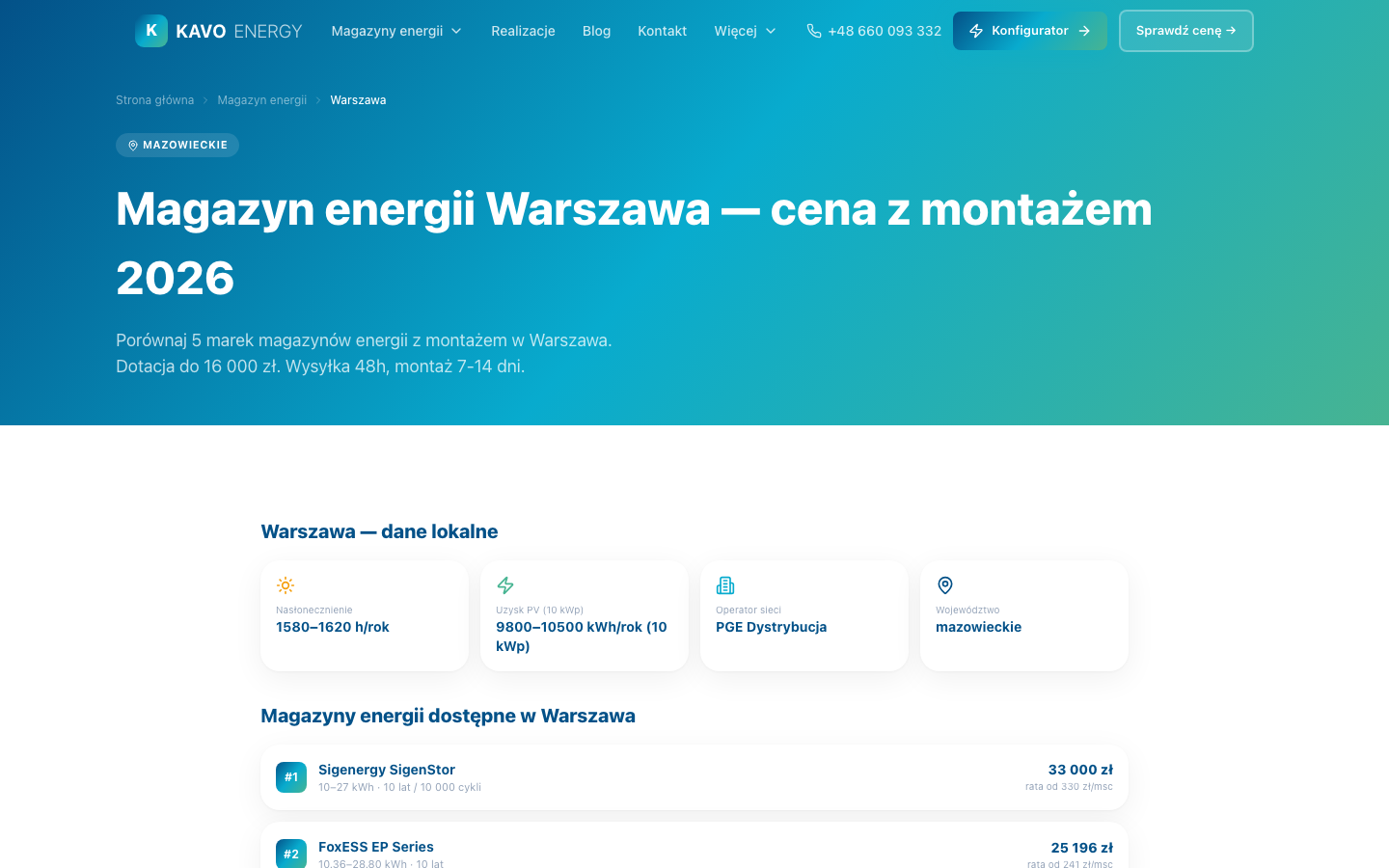The height and width of the screenshot is (868, 1389).
Task: Click the lightning bolt icon in Konfigurator button
Action: tap(976, 31)
